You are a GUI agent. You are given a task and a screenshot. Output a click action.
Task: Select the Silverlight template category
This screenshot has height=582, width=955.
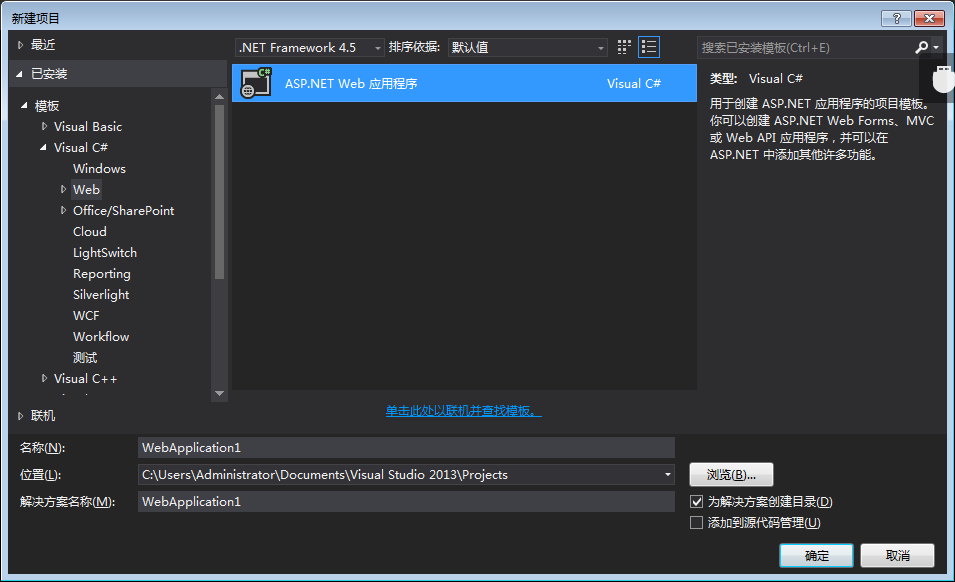pos(101,295)
